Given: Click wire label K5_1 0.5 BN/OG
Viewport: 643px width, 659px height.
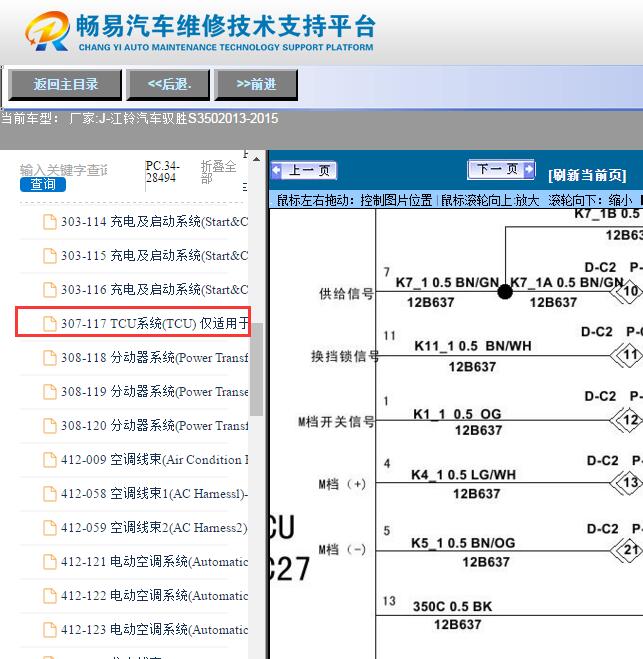Looking at the screenshot, I should coord(463,543).
